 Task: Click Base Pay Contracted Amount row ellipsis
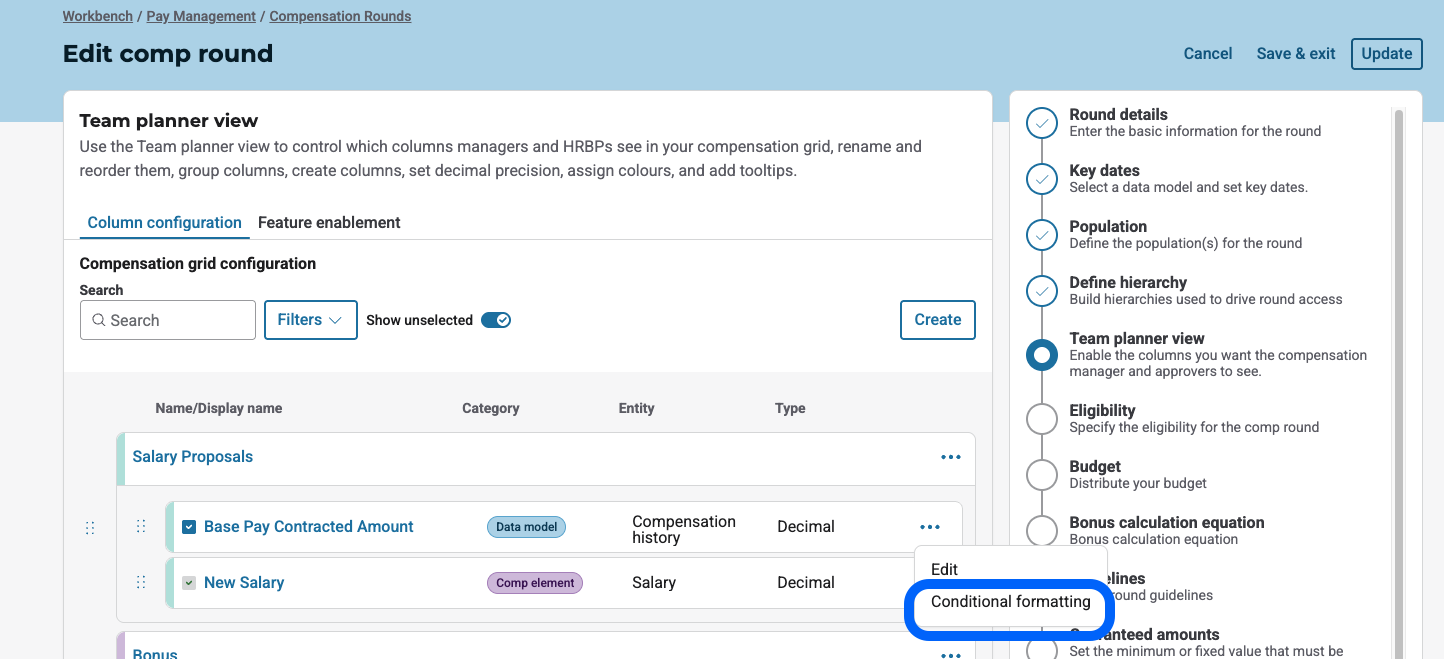(929, 527)
